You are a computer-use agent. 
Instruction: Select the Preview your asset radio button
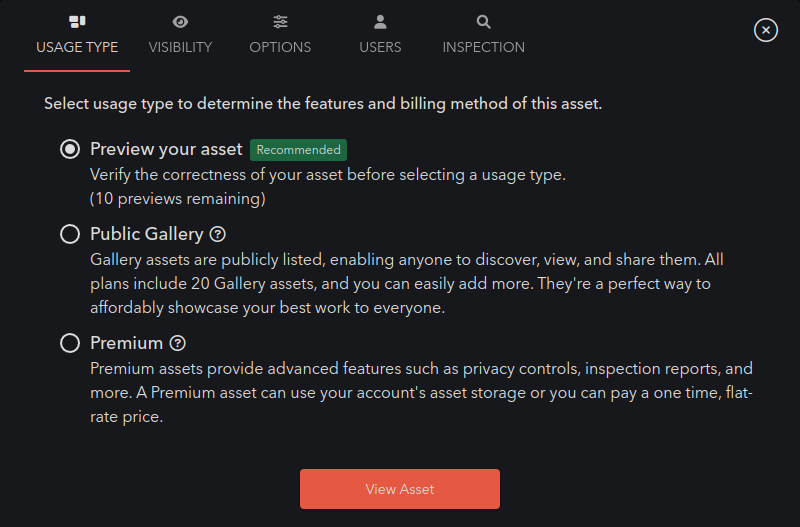(x=70, y=149)
